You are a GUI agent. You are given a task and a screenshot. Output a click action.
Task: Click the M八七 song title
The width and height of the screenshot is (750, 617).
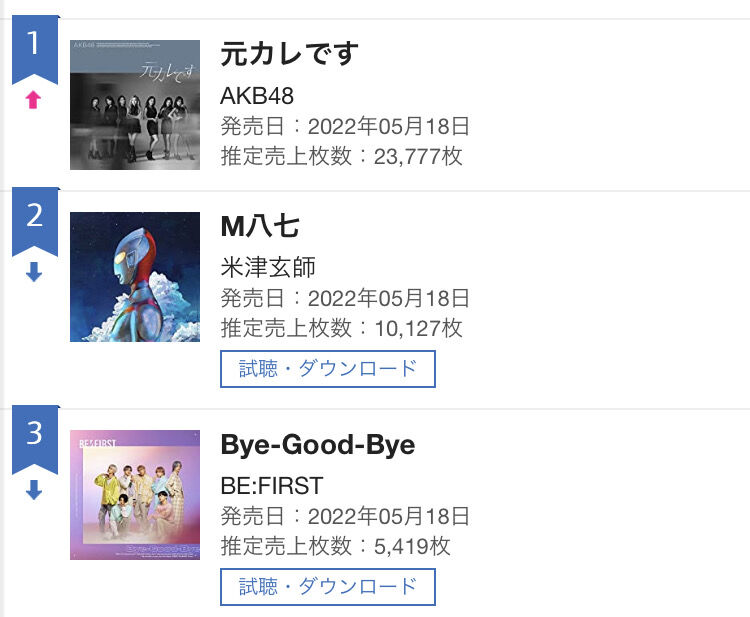click(x=260, y=226)
